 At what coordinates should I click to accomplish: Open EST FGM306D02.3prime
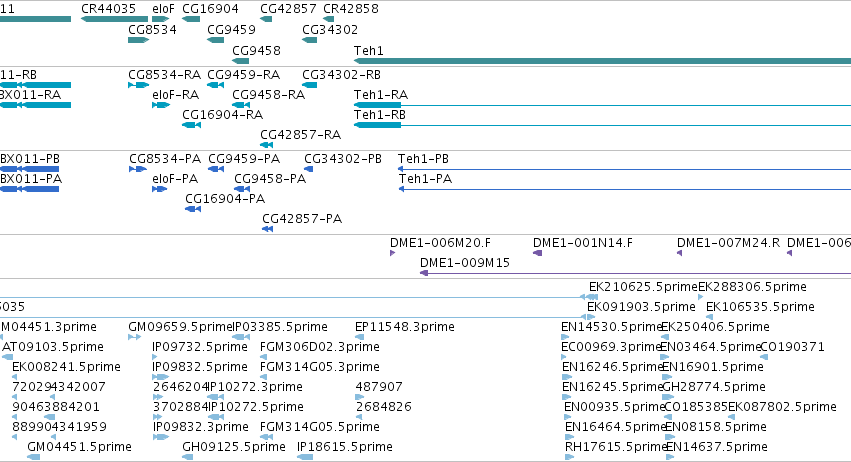(x=320, y=347)
